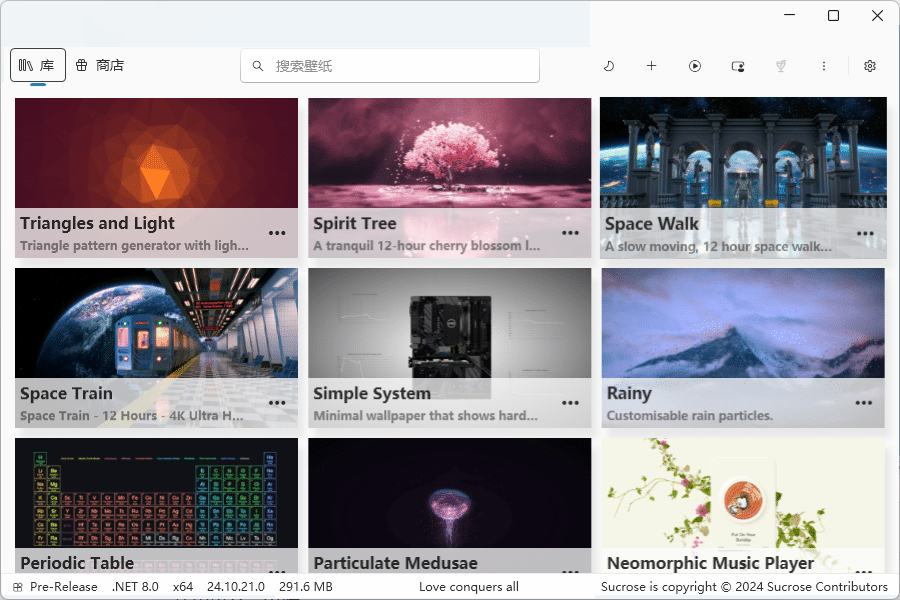
Task: Click 'x64' in the status bar
Action: pyautogui.click(x=183, y=587)
